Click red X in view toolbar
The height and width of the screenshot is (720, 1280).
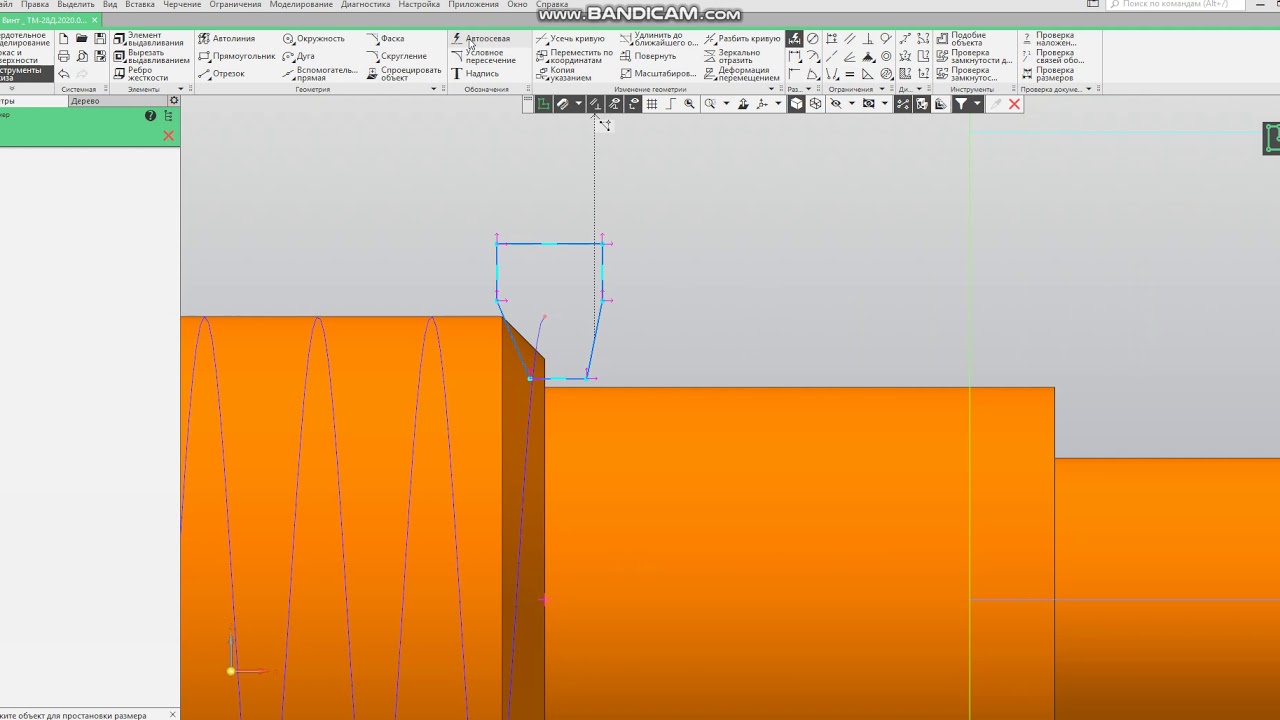pyautogui.click(x=1014, y=104)
